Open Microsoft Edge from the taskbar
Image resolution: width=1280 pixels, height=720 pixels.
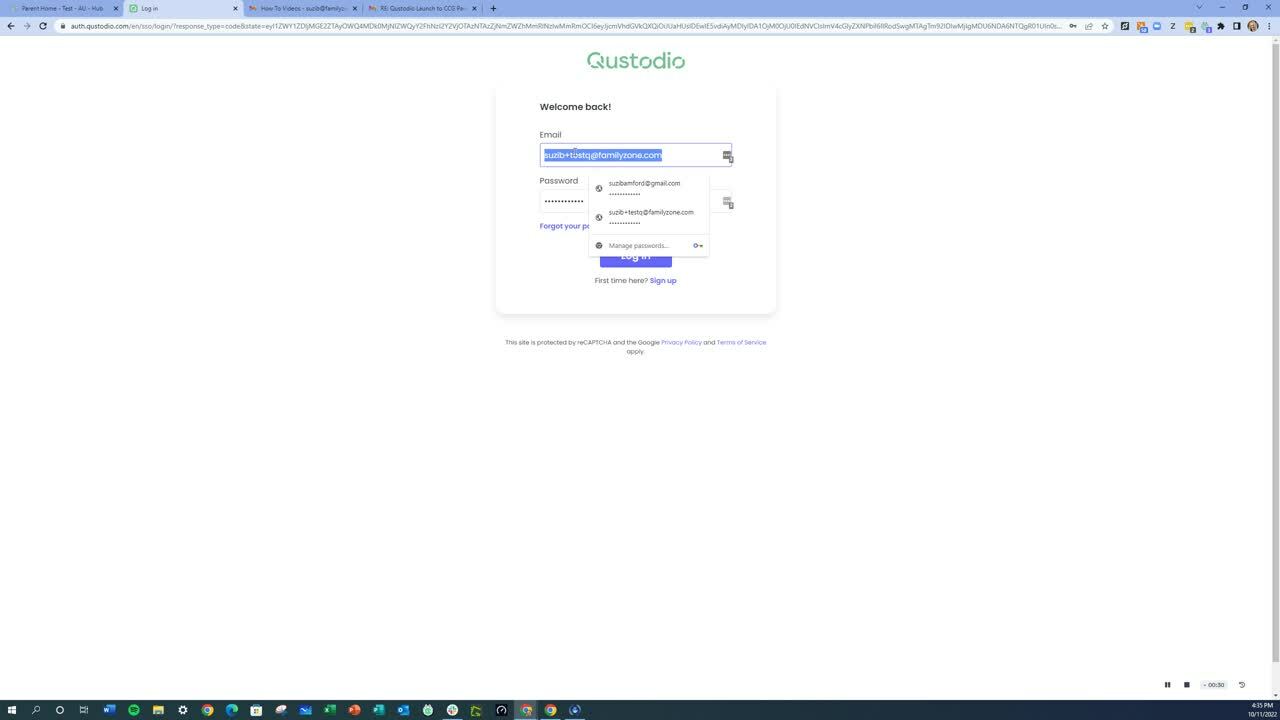coord(231,710)
